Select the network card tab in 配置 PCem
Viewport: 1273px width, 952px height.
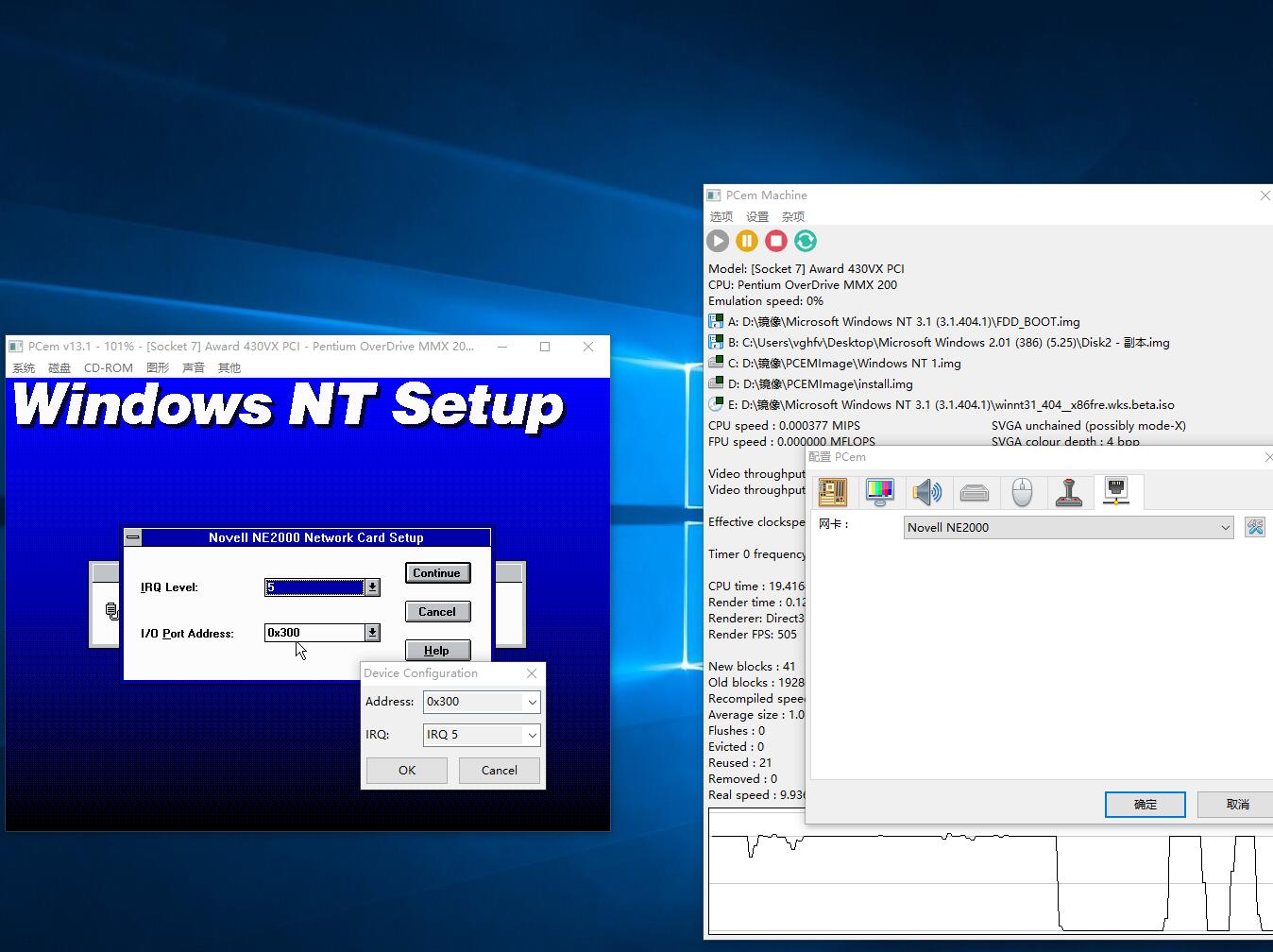[1117, 491]
